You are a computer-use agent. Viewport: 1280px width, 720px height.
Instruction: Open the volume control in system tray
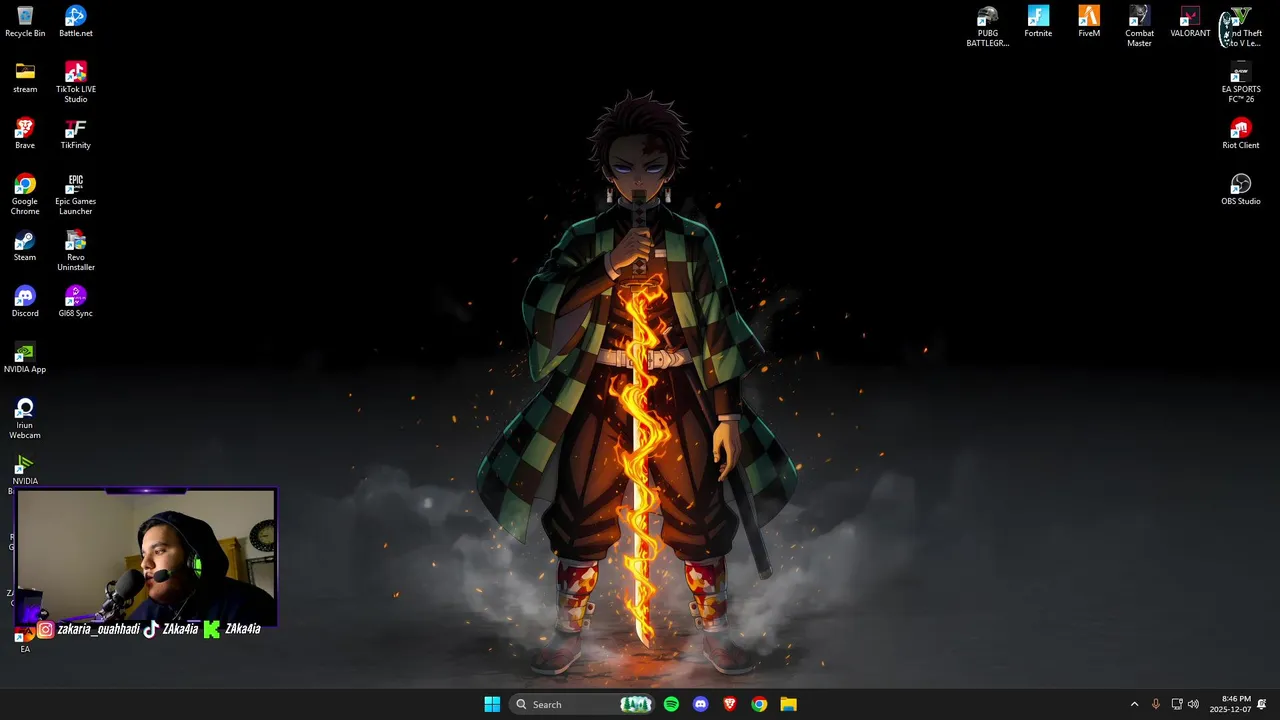pyautogui.click(x=1193, y=704)
